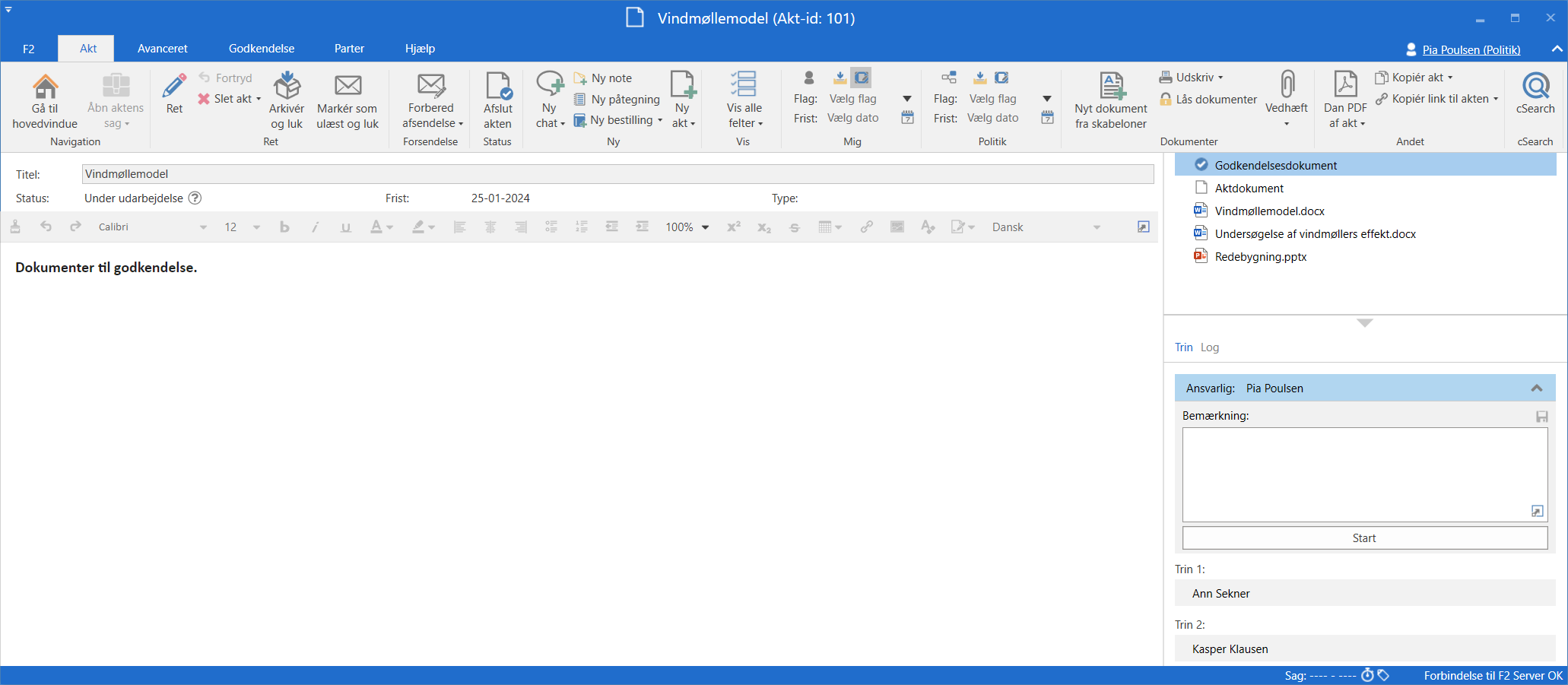Toggle italic formatting in editor toolbar
Screen dimensions: 1568x685
[x=315, y=227]
